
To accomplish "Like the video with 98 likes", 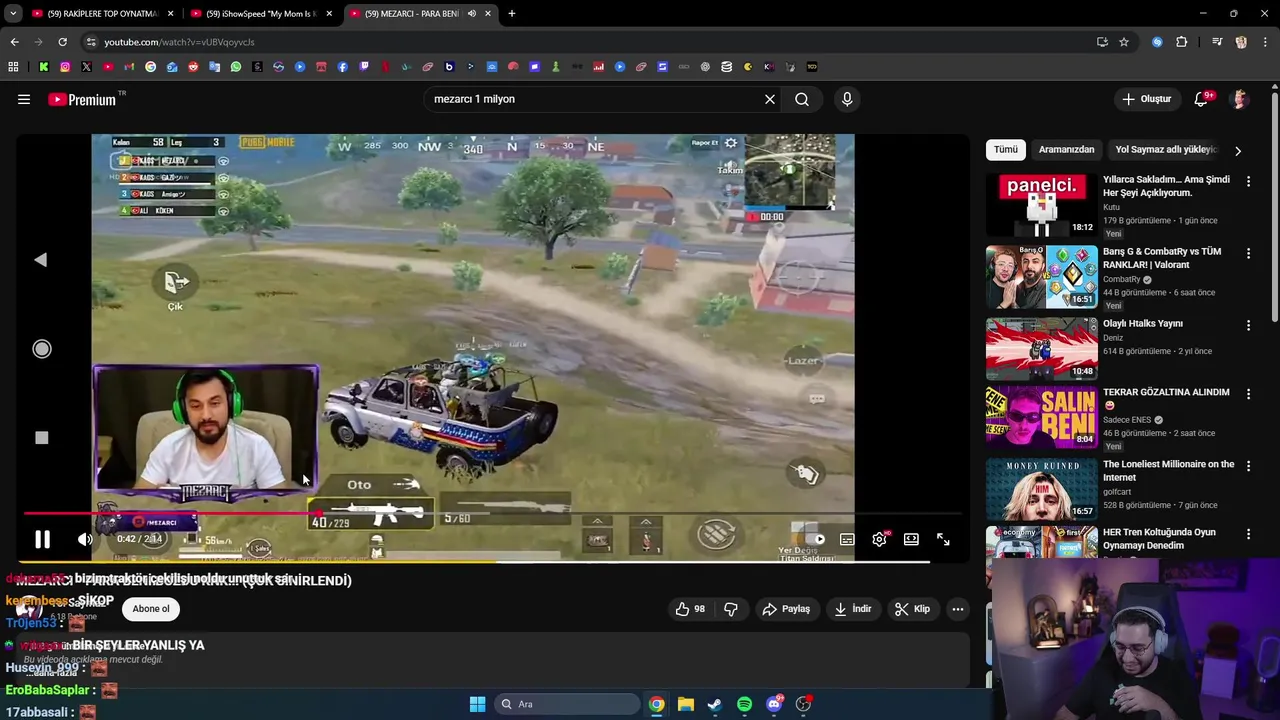I will point(690,609).
